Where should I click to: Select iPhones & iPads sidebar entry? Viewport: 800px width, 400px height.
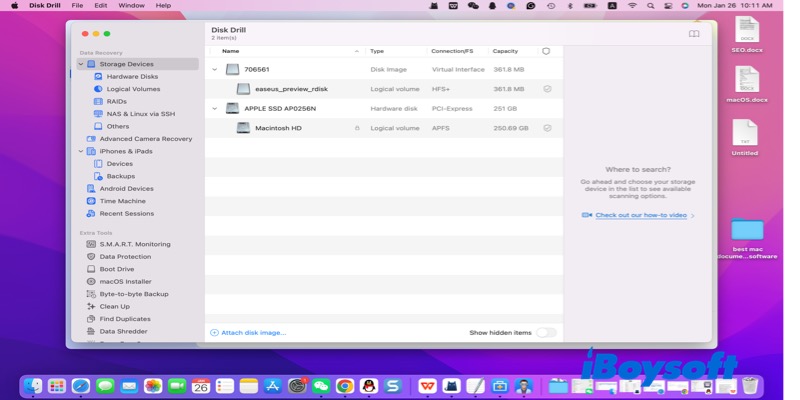[x=126, y=151]
